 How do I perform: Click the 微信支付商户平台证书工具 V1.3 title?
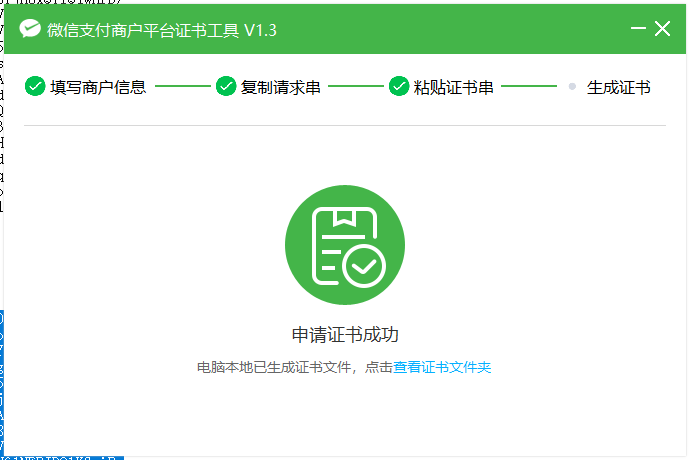point(161,30)
